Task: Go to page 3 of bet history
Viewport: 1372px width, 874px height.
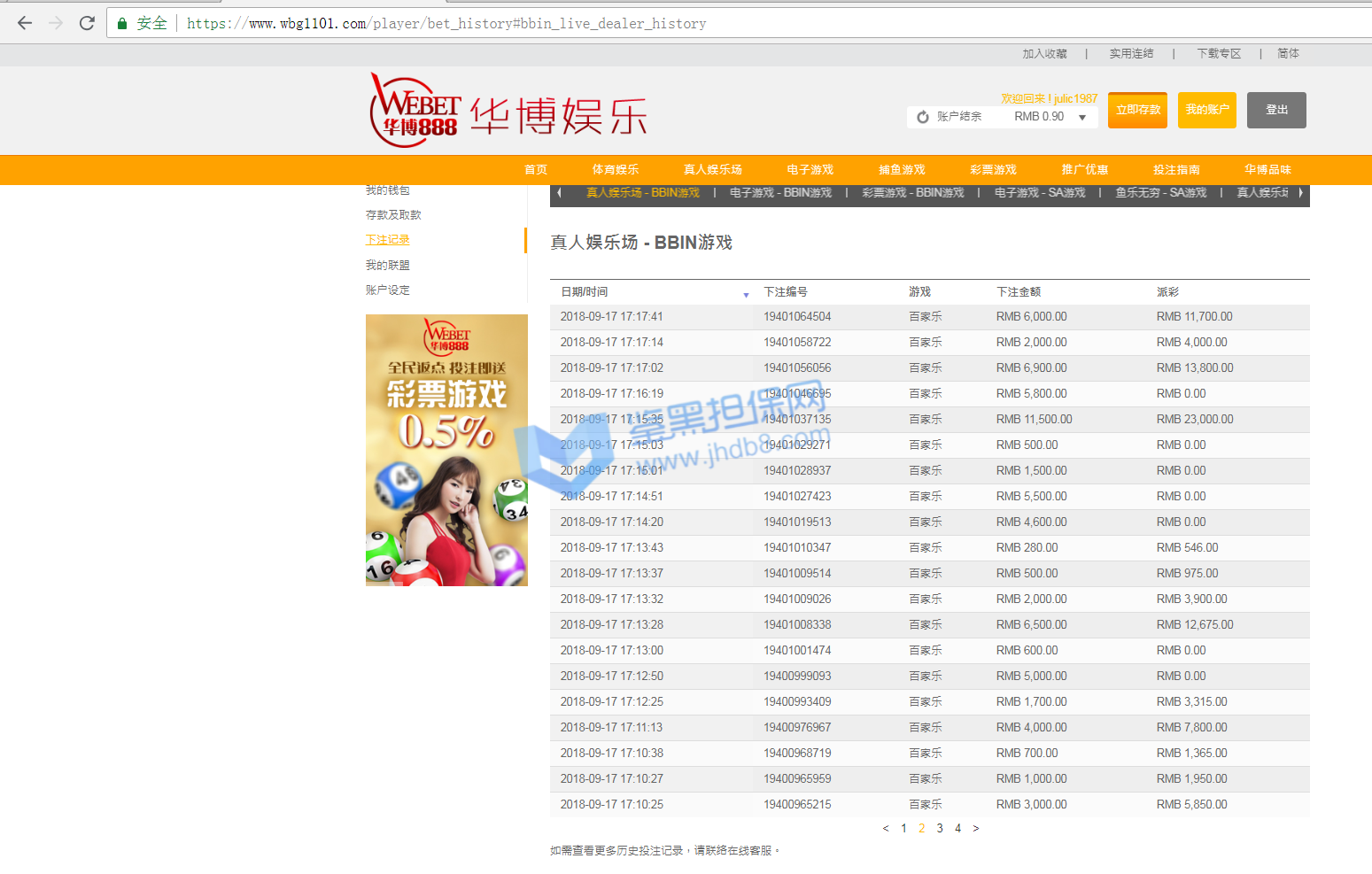Action: [x=940, y=829]
